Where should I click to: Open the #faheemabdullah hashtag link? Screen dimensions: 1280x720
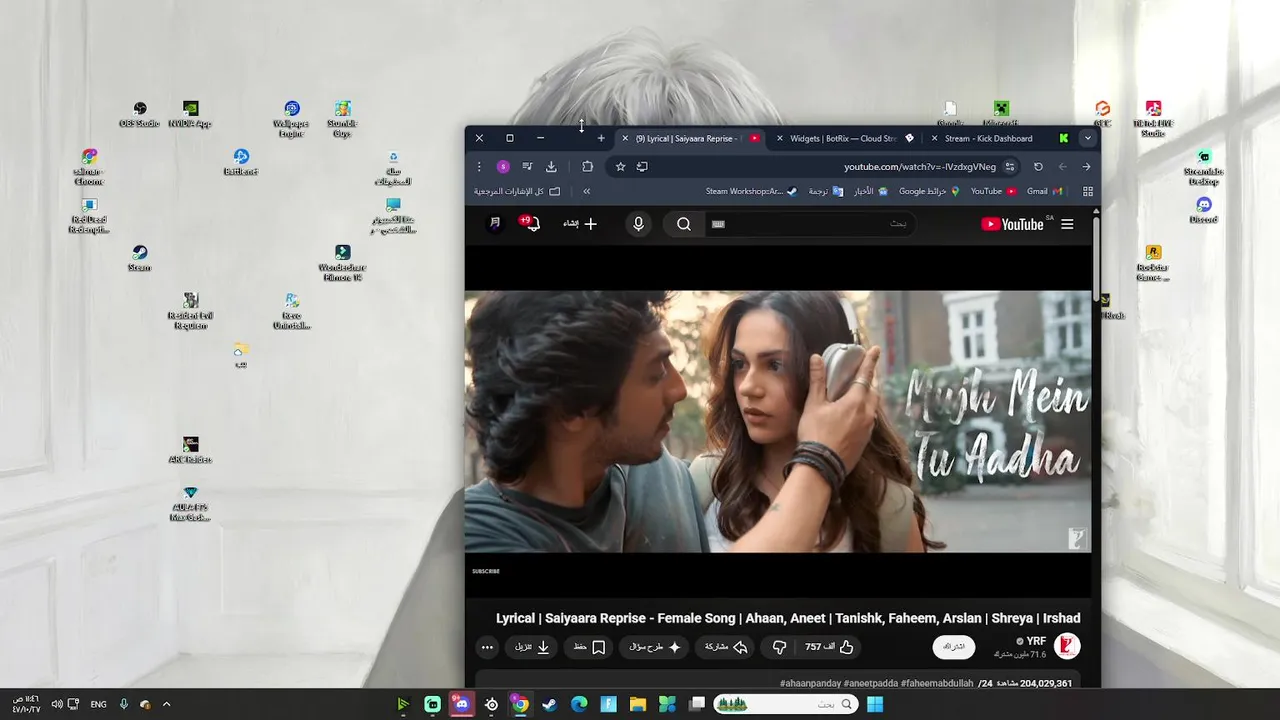[937, 683]
